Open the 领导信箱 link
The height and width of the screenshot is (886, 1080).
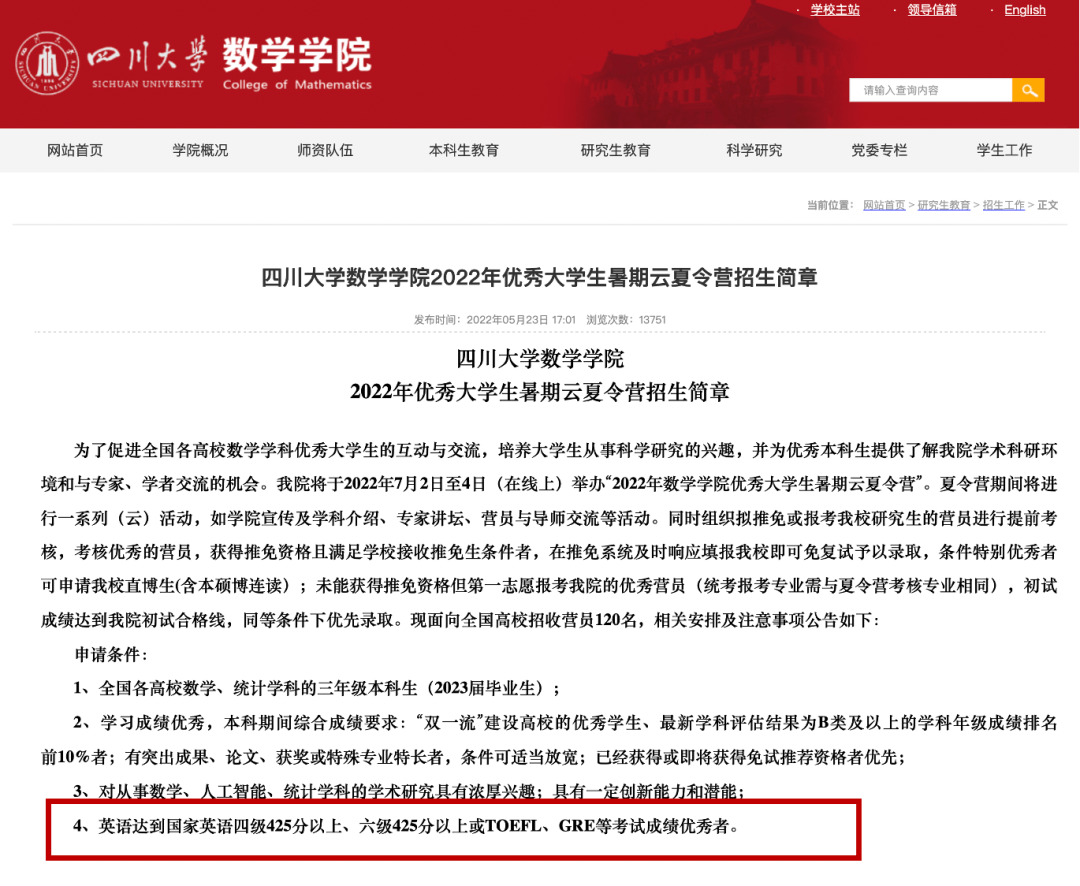click(932, 10)
